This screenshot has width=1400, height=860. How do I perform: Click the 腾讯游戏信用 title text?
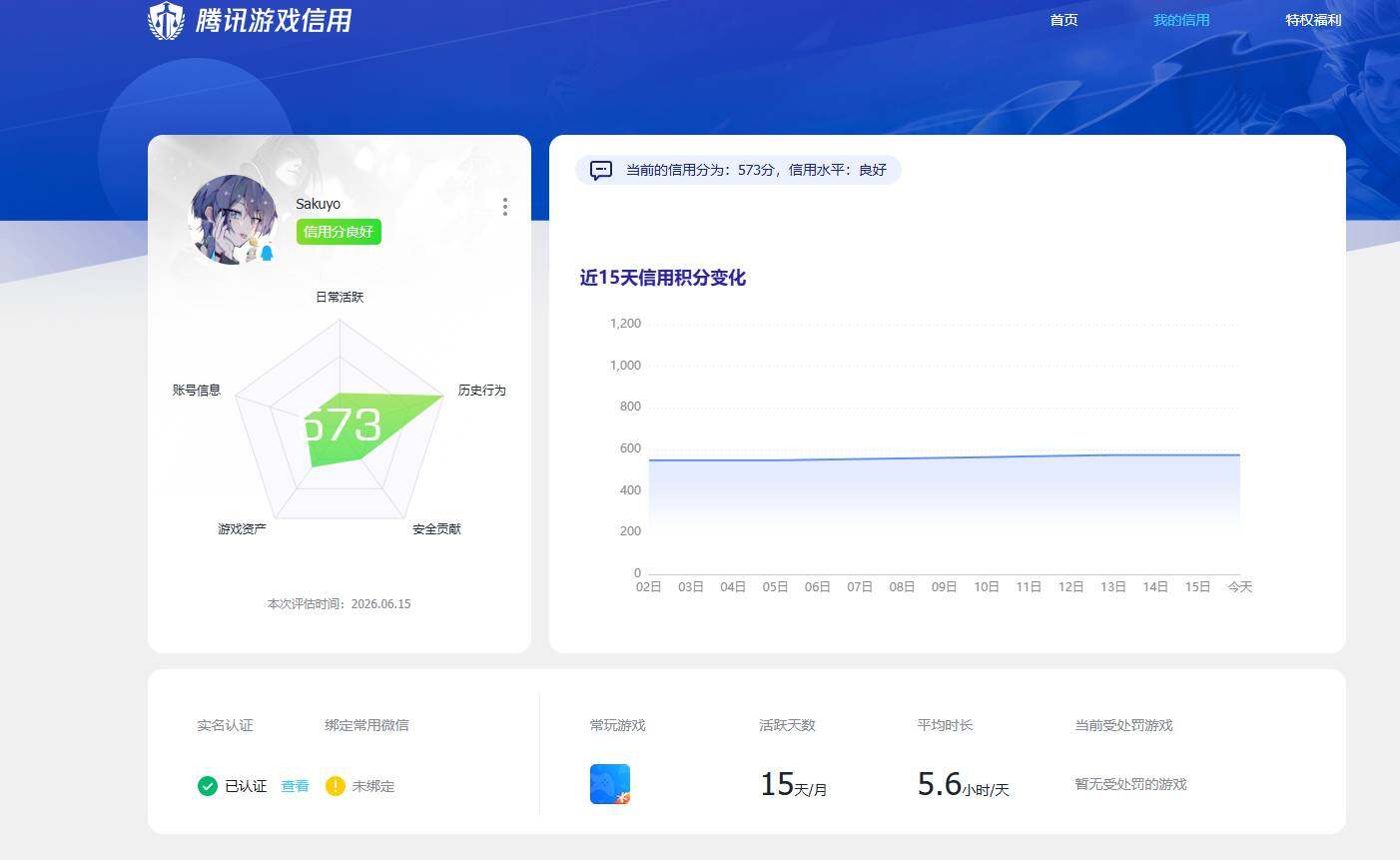pyautogui.click(x=274, y=20)
